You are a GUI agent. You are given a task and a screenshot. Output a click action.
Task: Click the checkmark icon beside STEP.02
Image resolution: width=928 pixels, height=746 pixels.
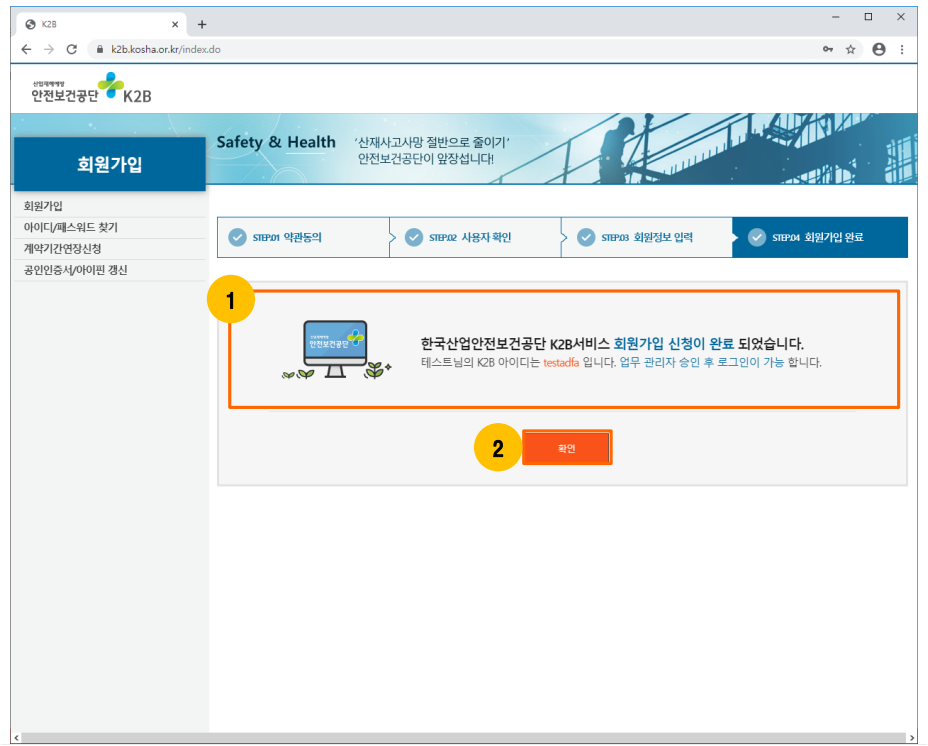[414, 237]
